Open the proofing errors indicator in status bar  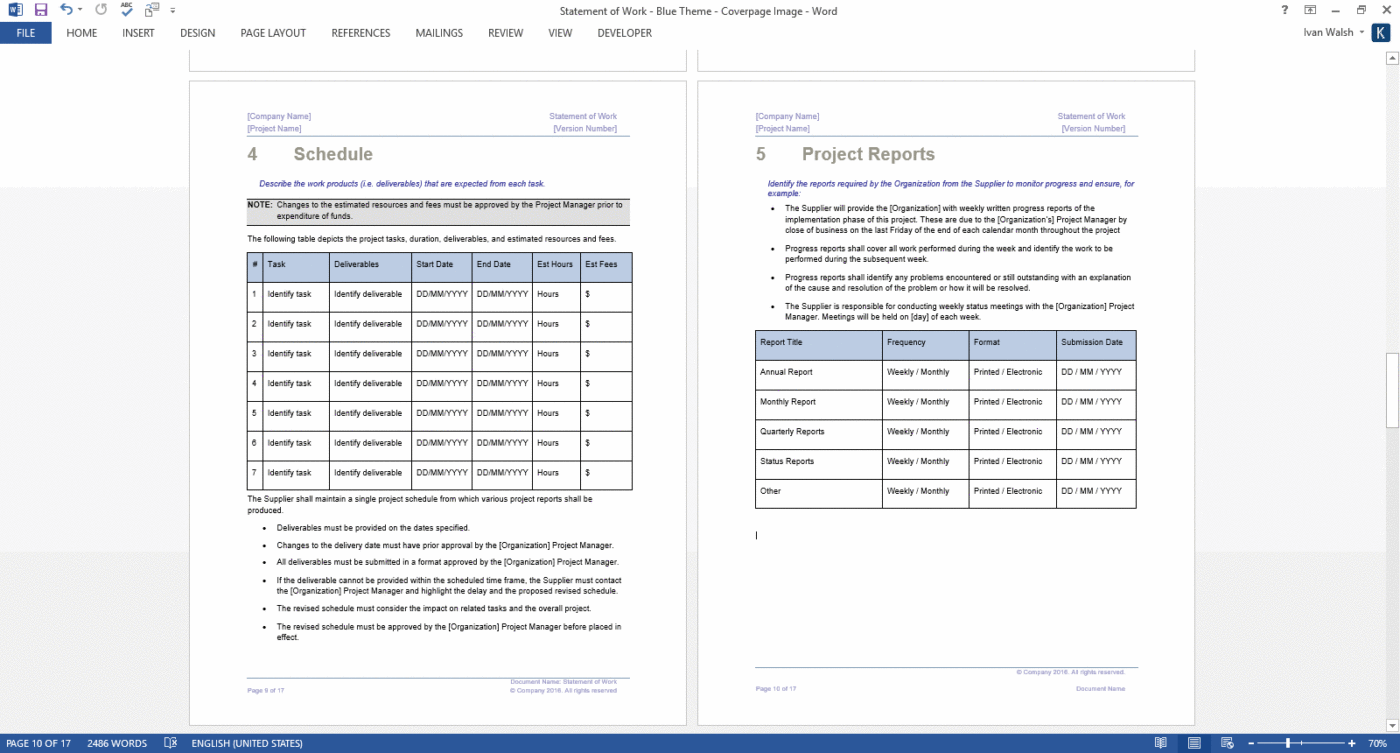(170, 743)
